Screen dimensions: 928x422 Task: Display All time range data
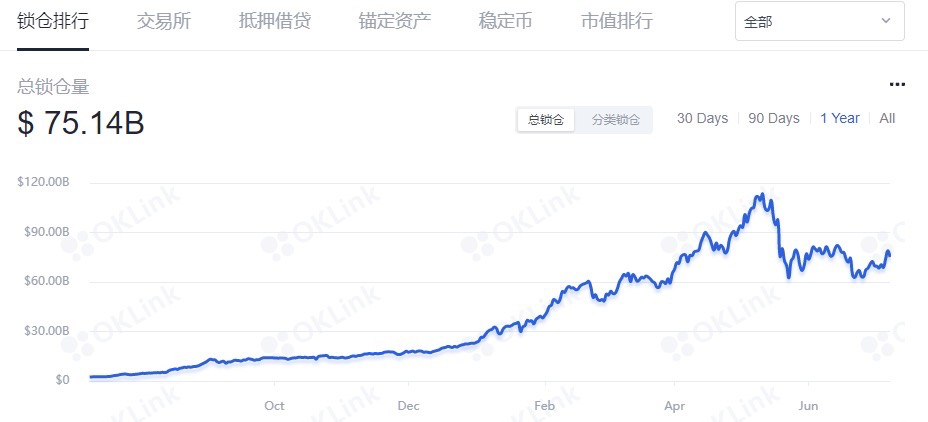pyautogui.click(x=887, y=118)
